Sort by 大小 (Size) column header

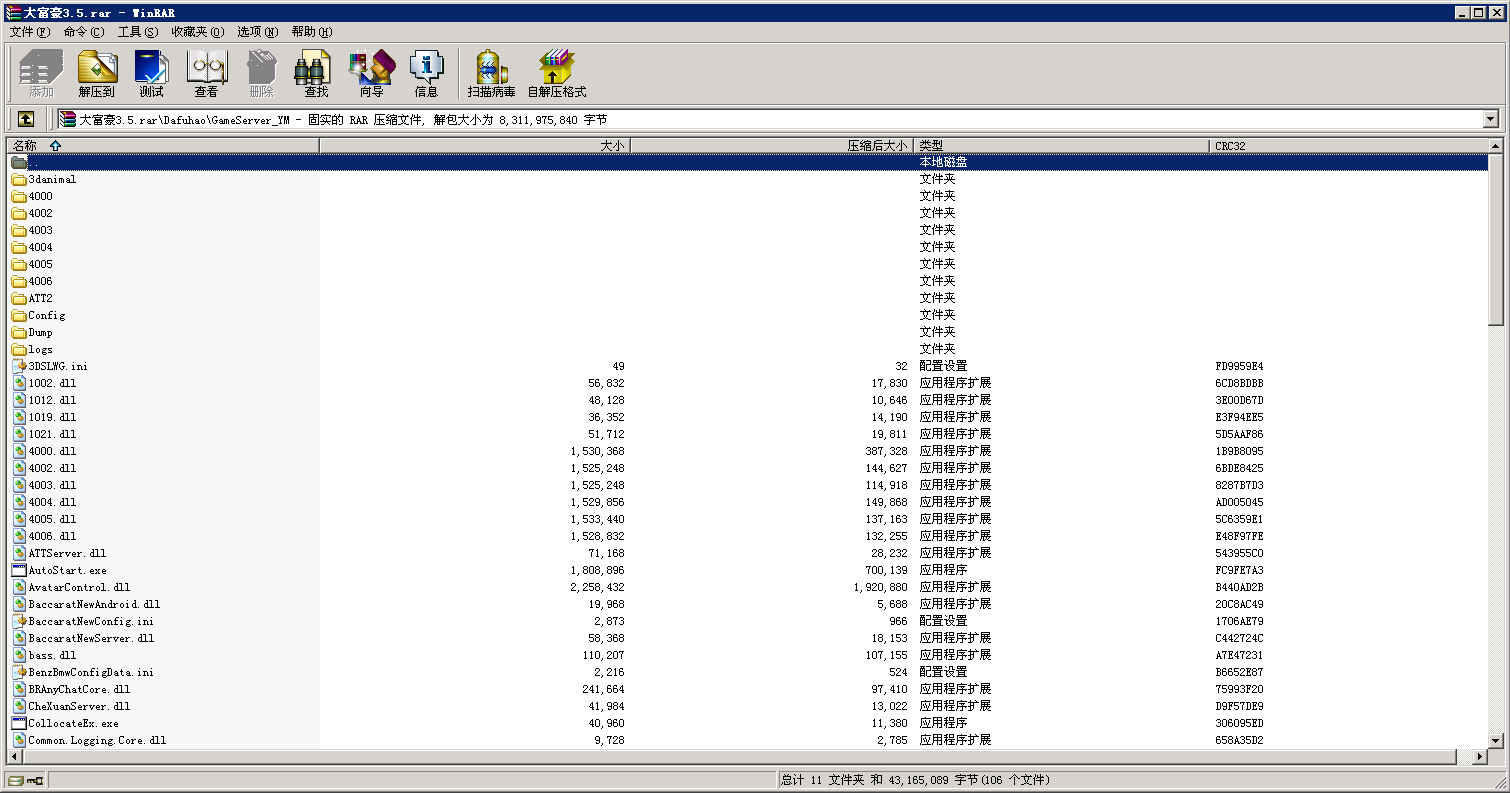click(x=475, y=146)
